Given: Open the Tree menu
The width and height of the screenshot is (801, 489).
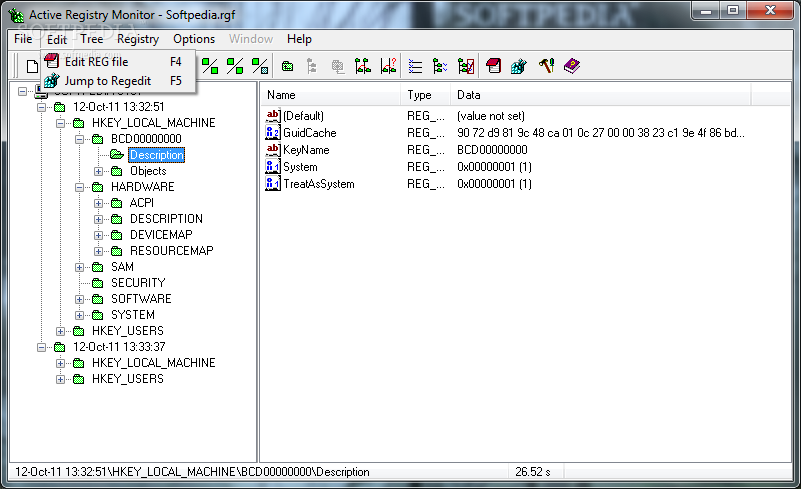Looking at the screenshot, I should click(x=92, y=39).
